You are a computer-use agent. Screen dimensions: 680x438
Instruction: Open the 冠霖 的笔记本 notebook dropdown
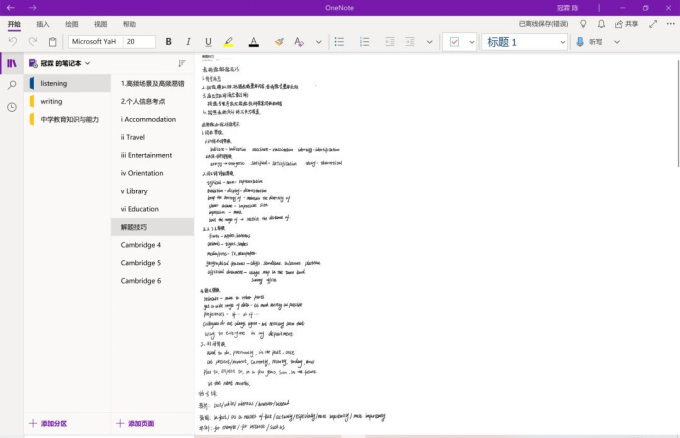point(88,63)
